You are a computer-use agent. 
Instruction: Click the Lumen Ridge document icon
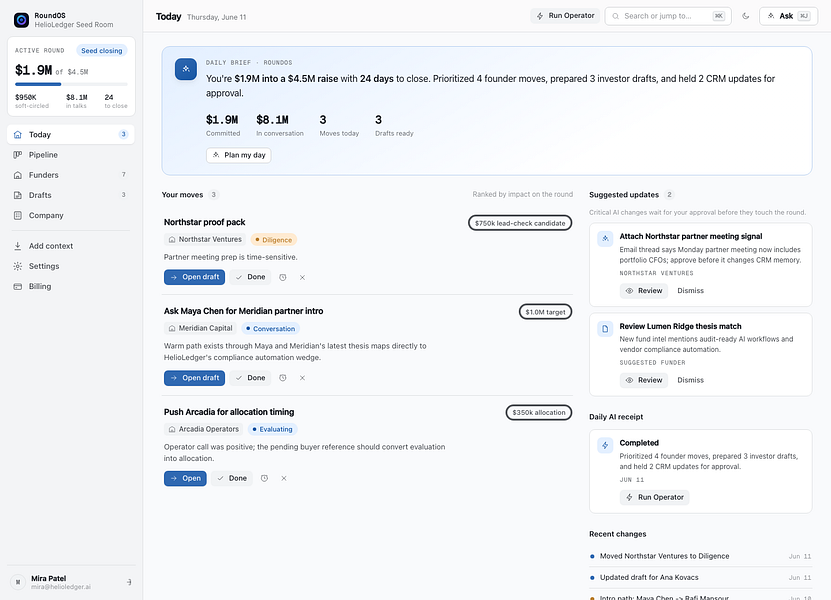pyautogui.click(x=605, y=329)
